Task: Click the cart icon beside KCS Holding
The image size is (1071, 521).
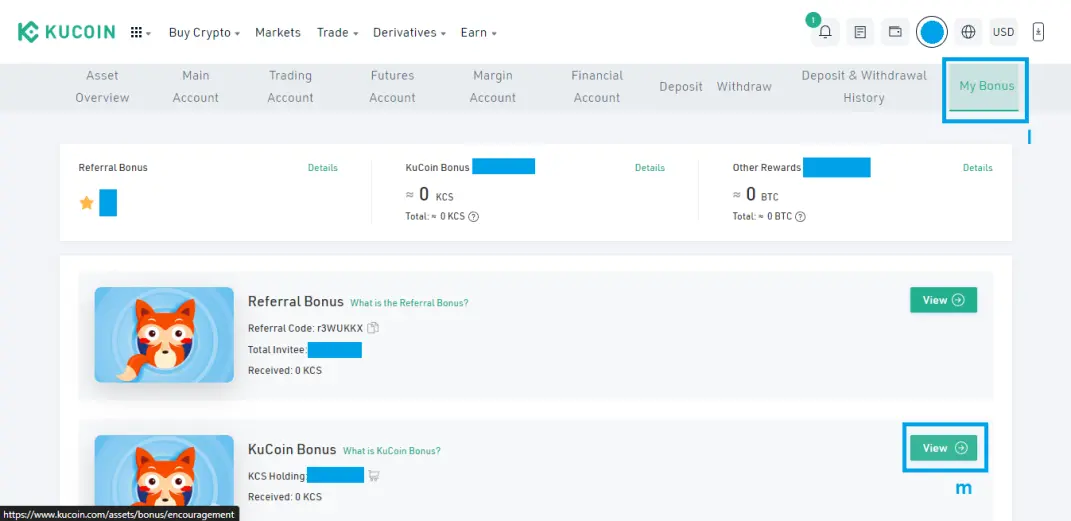Action: coord(374,475)
